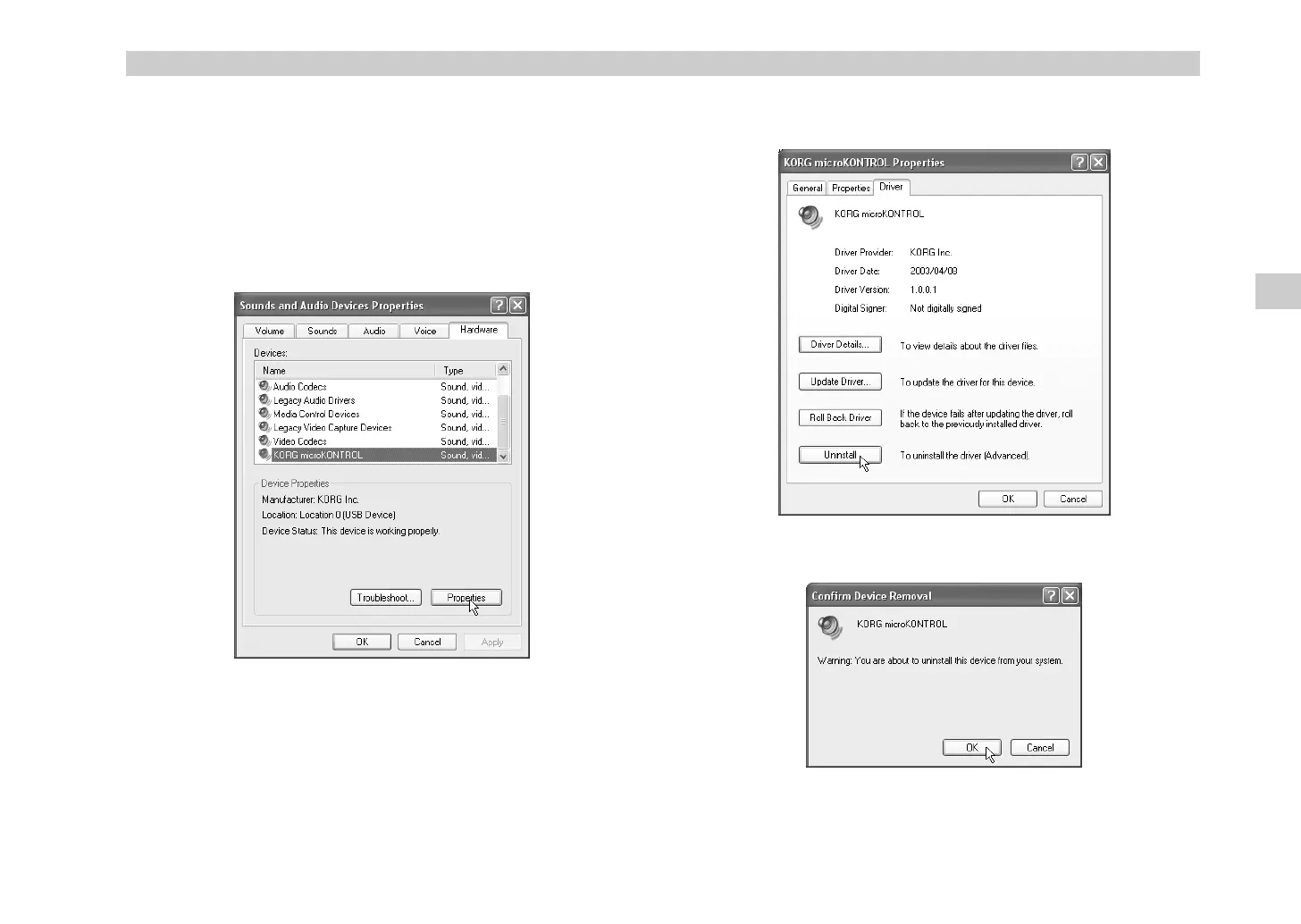Select the 'Video Codecs' row
This screenshot has height=924, width=1301.
point(375,441)
